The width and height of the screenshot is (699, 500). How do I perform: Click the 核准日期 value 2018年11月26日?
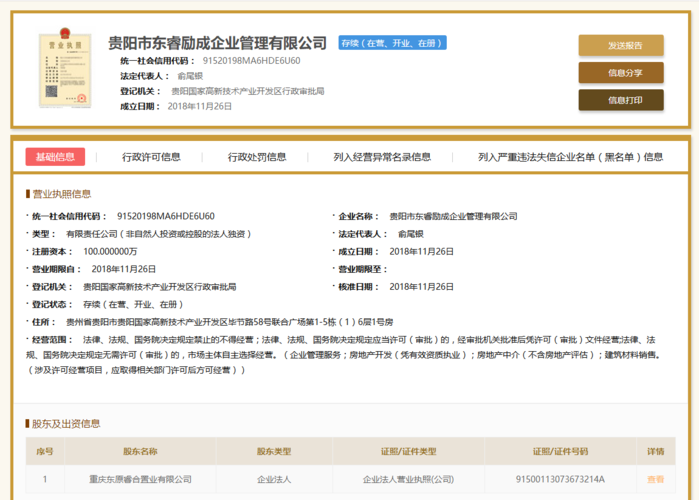pos(421,287)
